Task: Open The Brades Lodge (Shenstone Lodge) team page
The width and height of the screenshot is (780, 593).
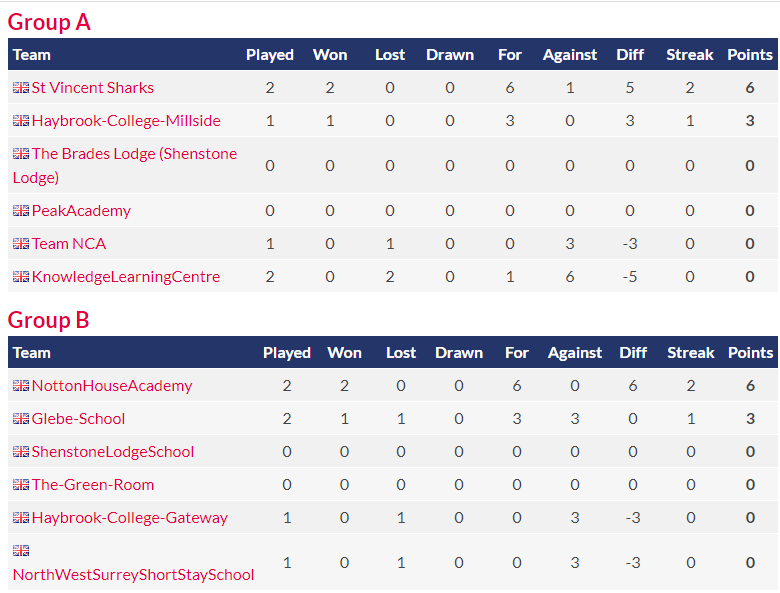Action: 125,165
